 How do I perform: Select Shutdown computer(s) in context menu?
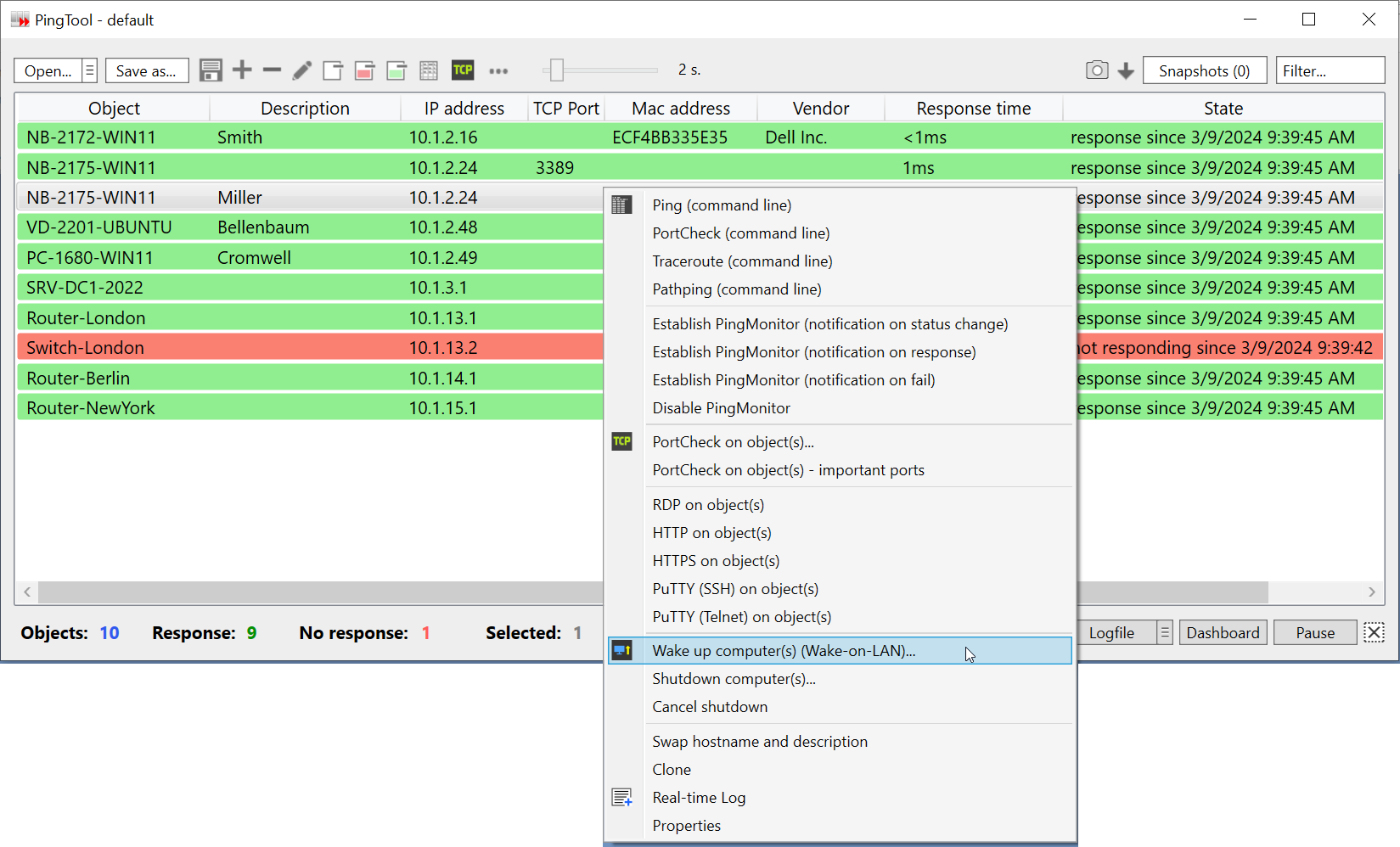[734, 679]
